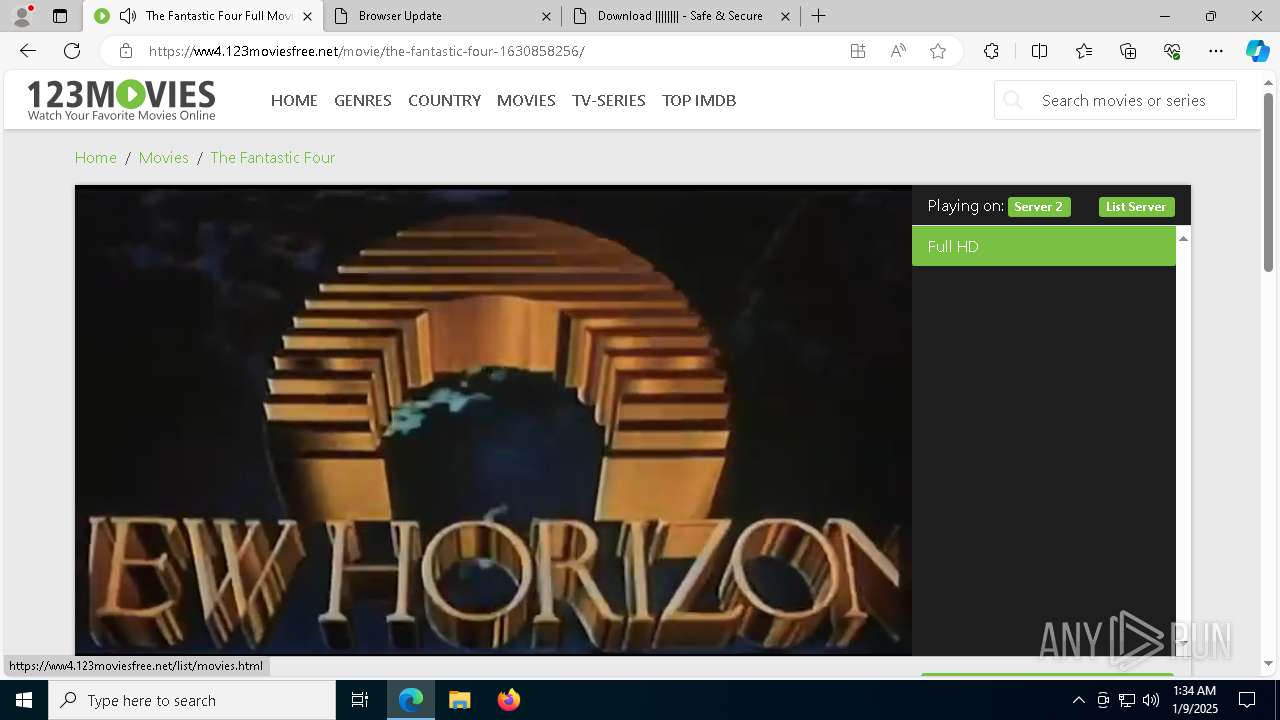The height and width of the screenshot is (720, 1280).
Task: Launch Firefox from the taskbar
Action: tap(509, 700)
